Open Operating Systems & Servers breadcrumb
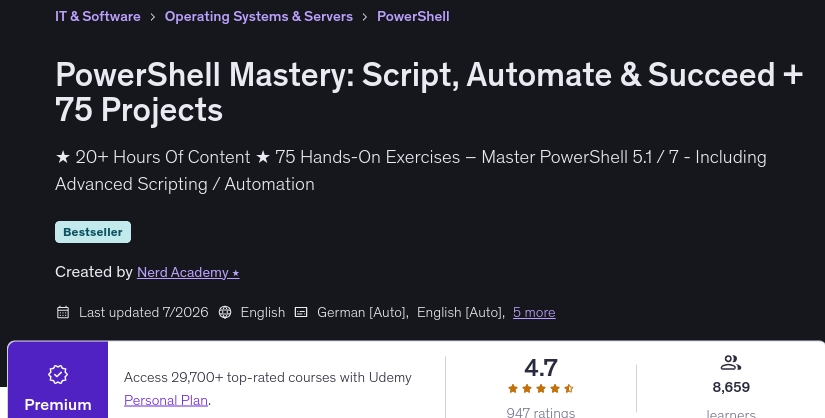Viewport: 825px width, 418px height. click(x=259, y=16)
